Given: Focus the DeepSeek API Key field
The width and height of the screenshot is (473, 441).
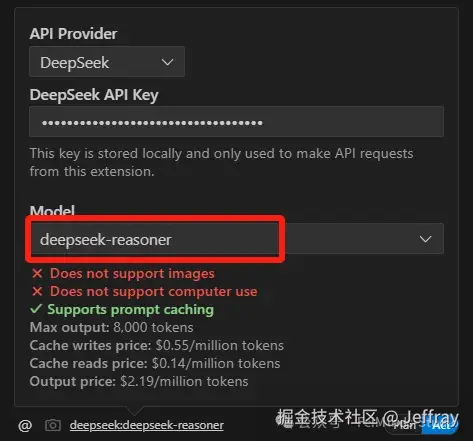Looking at the screenshot, I should 236,122.
